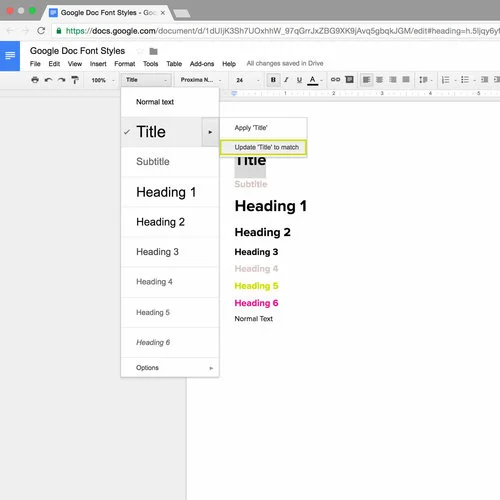
Task: Click the Insert comment icon
Action: click(x=349, y=79)
